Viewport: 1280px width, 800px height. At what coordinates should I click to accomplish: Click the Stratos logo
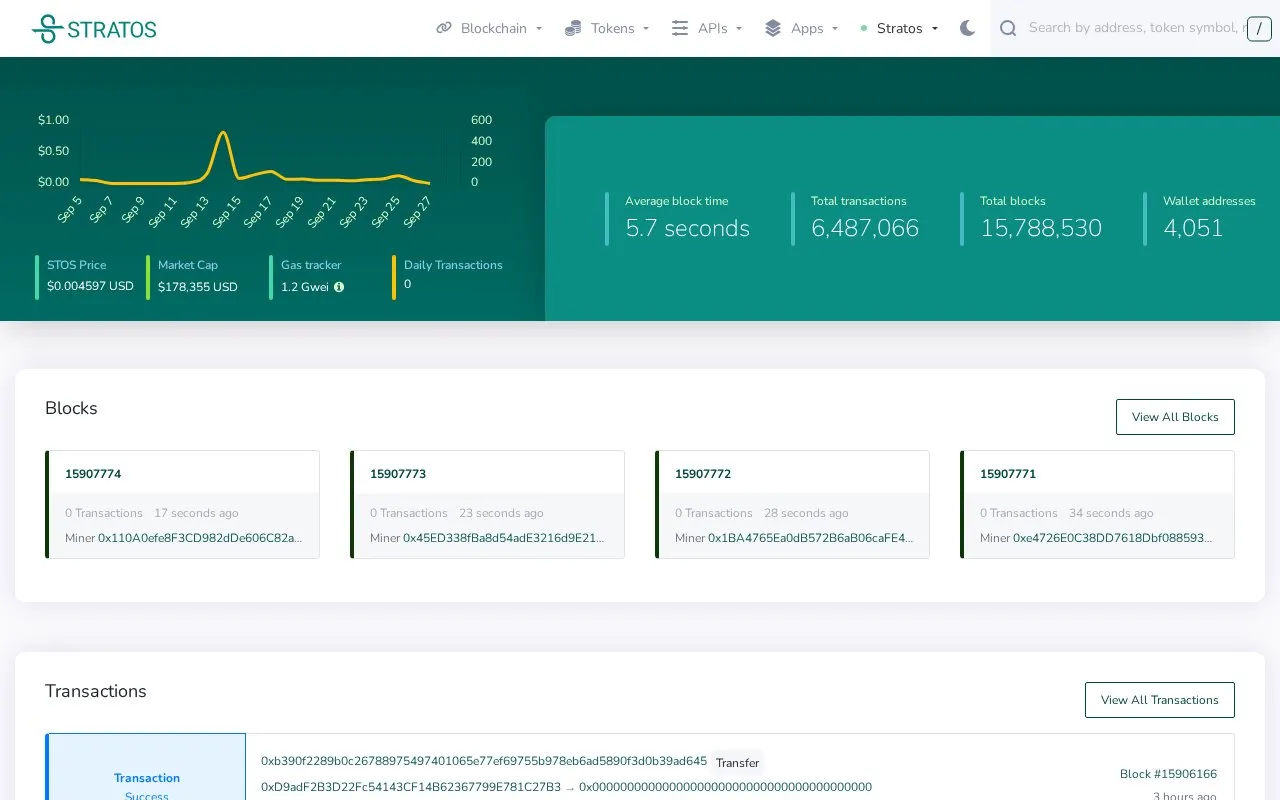pos(94,29)
